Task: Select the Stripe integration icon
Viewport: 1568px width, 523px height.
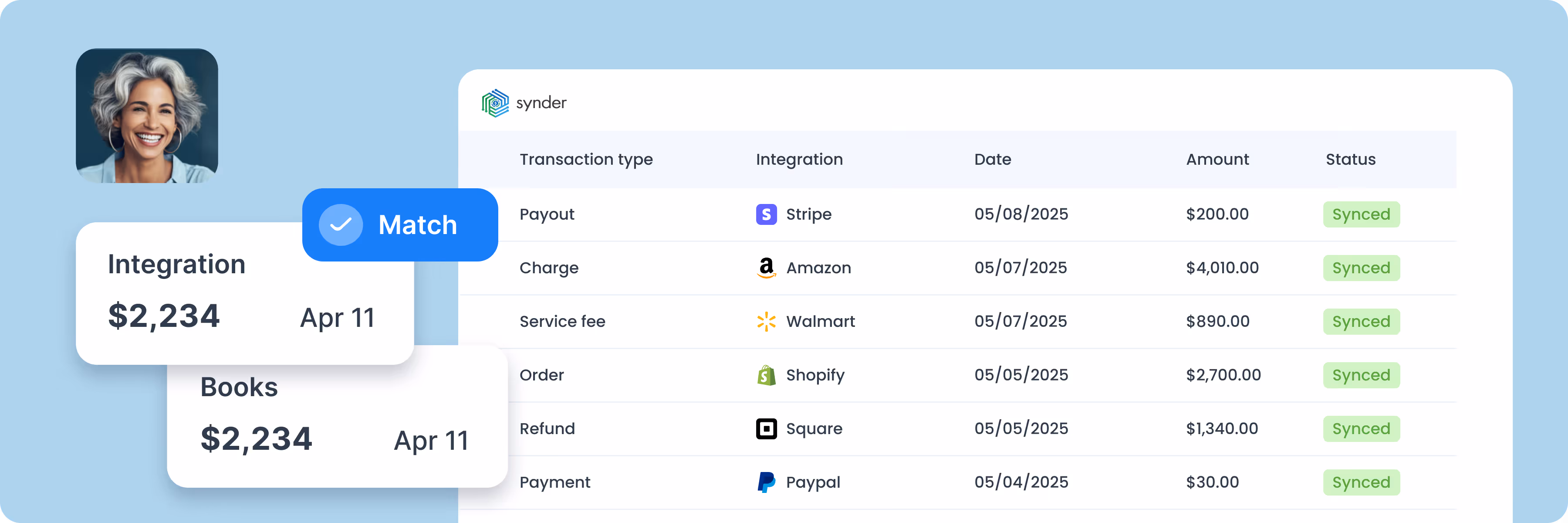Action: (x=766, y=214)
